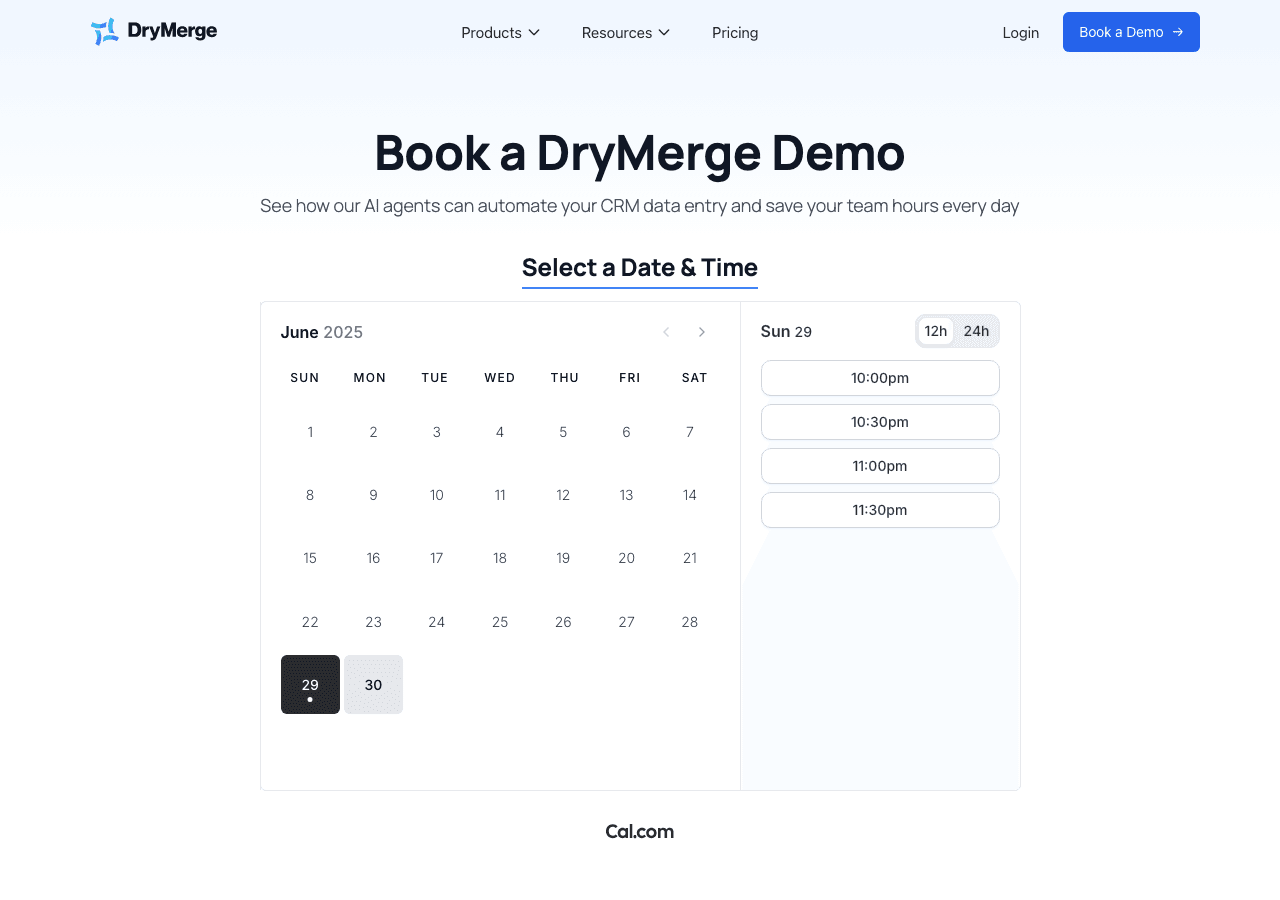Open the Pricing page
The width and height of the screenshot is (1280, 900).
(x=735, y=32)
